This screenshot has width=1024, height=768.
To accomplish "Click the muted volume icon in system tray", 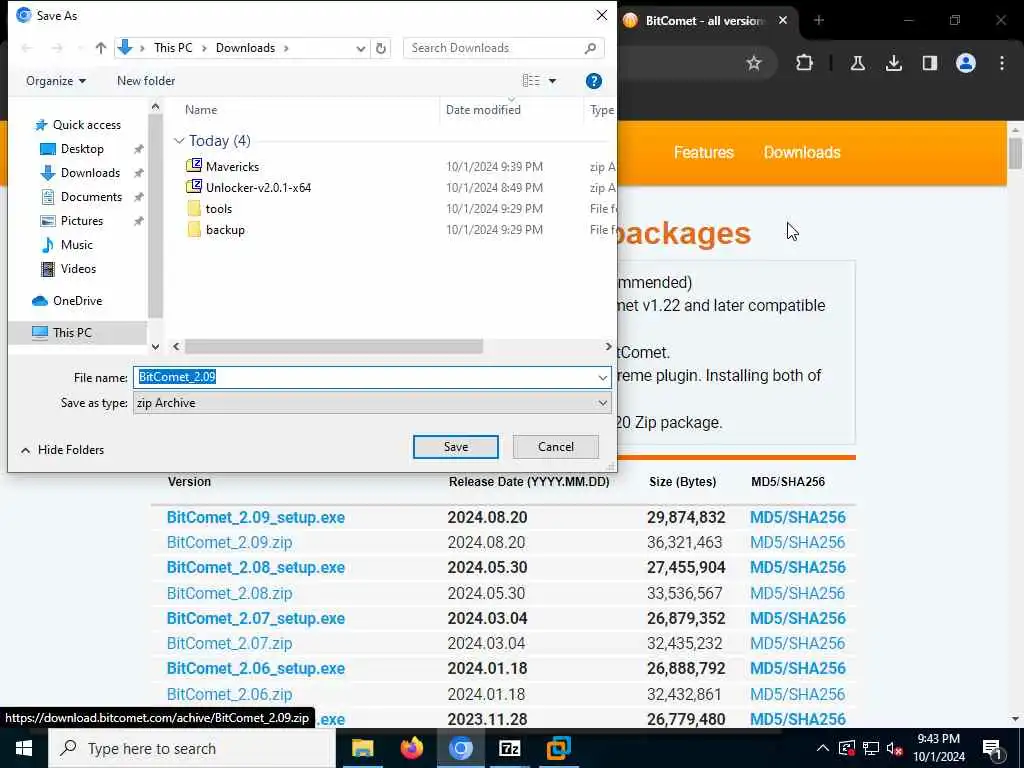I will 894,749.
